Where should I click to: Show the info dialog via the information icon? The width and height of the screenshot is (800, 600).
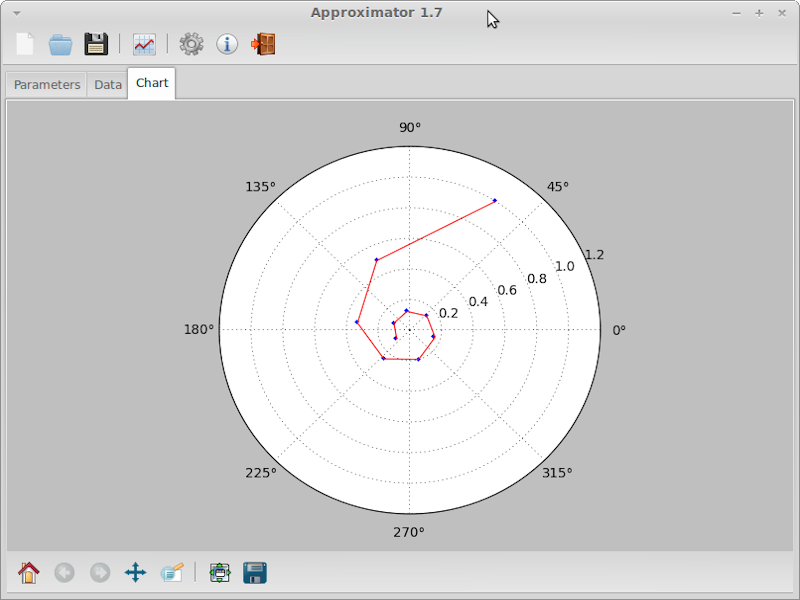tap(227, 44)
